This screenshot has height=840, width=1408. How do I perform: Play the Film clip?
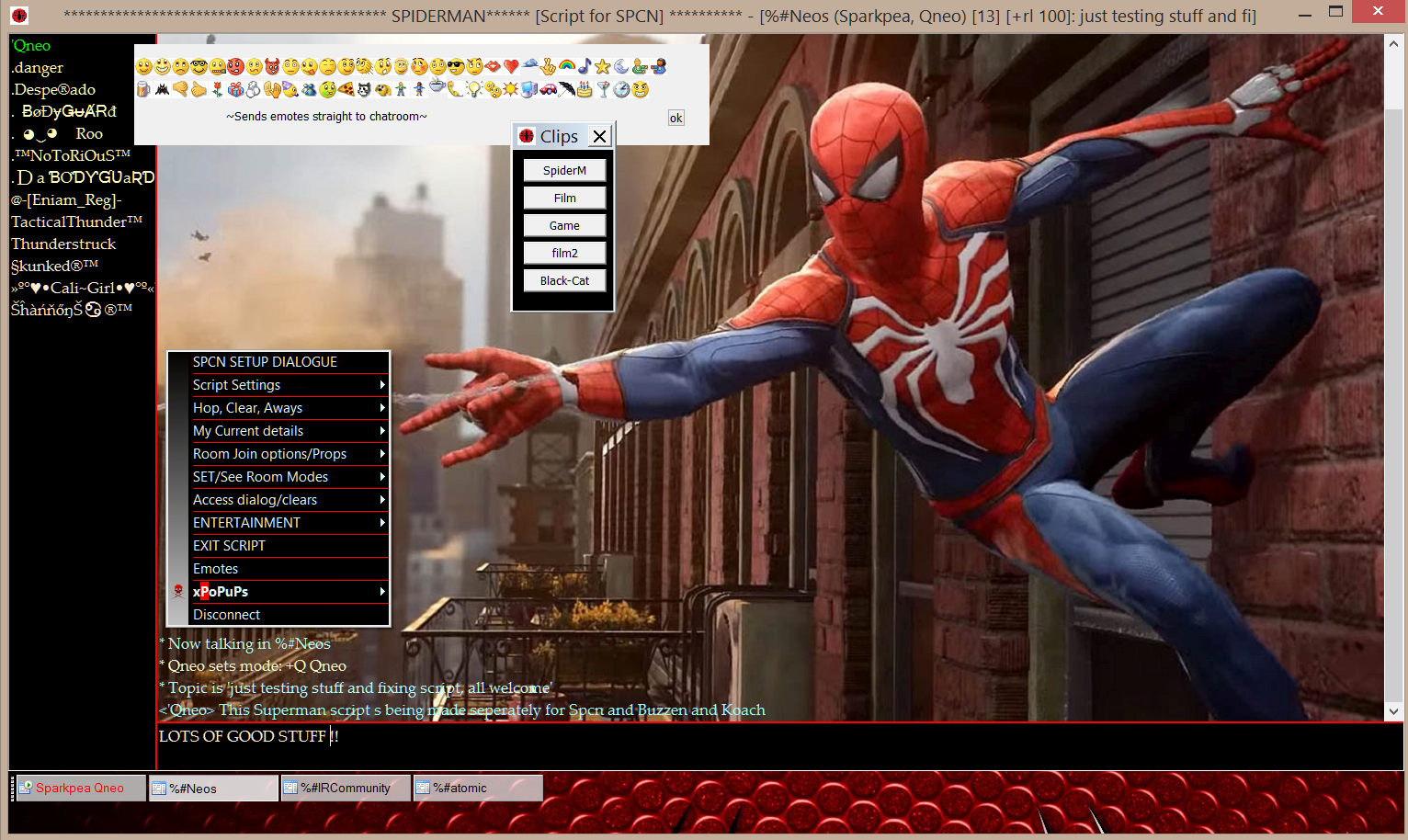(564, 198)
